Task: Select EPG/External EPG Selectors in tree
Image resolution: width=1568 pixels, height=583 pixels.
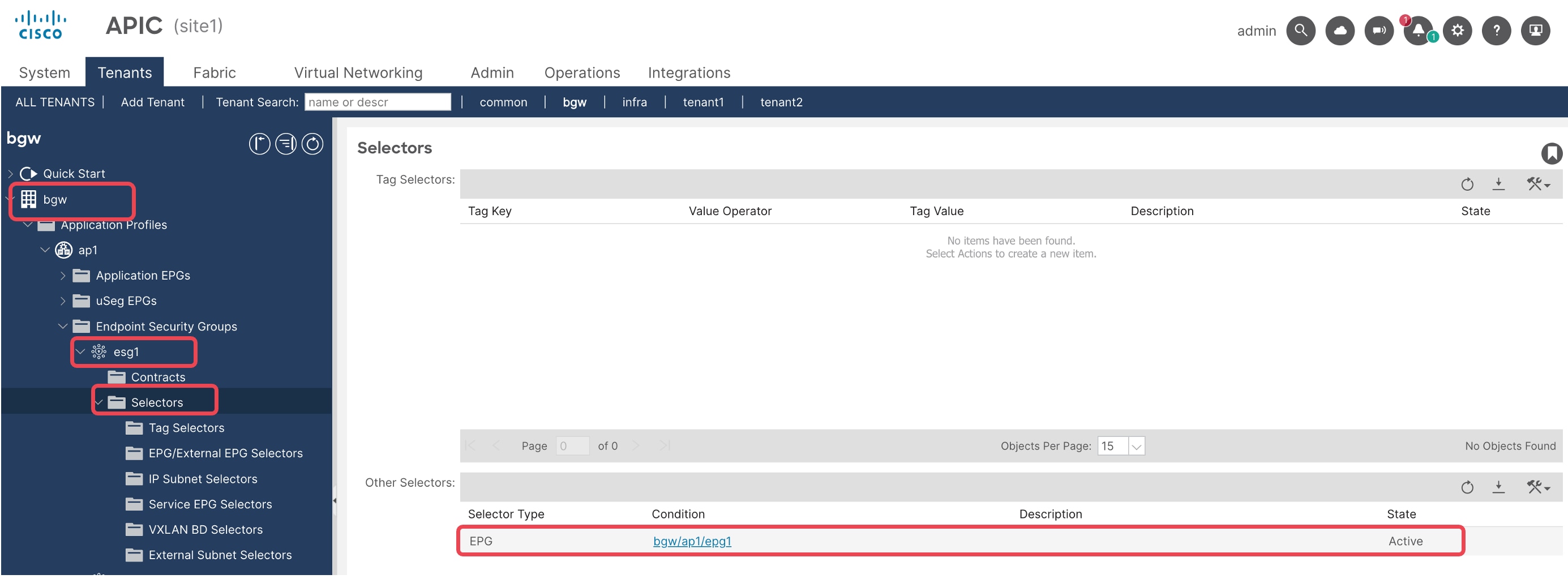Action: [x=225, y=453]
